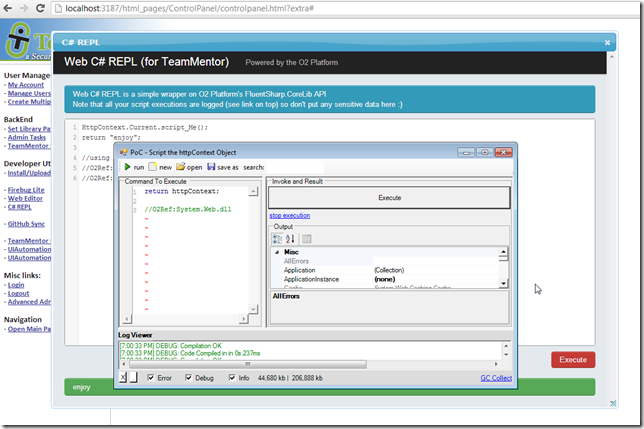Click the GC Collect link
This screenshot has width=644, height=429.
[x=496, y=378]
